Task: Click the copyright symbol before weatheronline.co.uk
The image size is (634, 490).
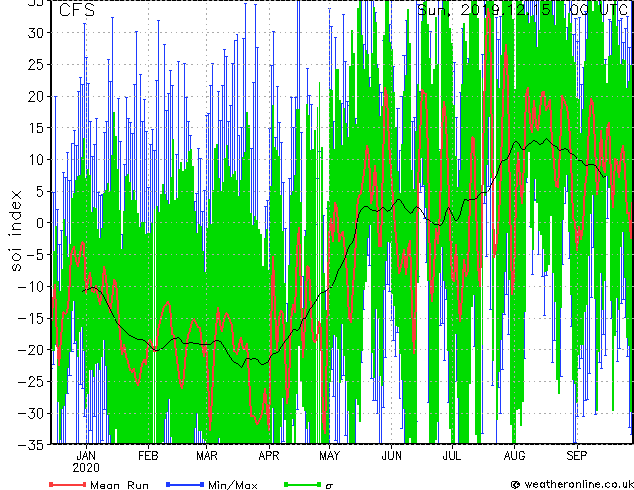Action: coord(515,484)
